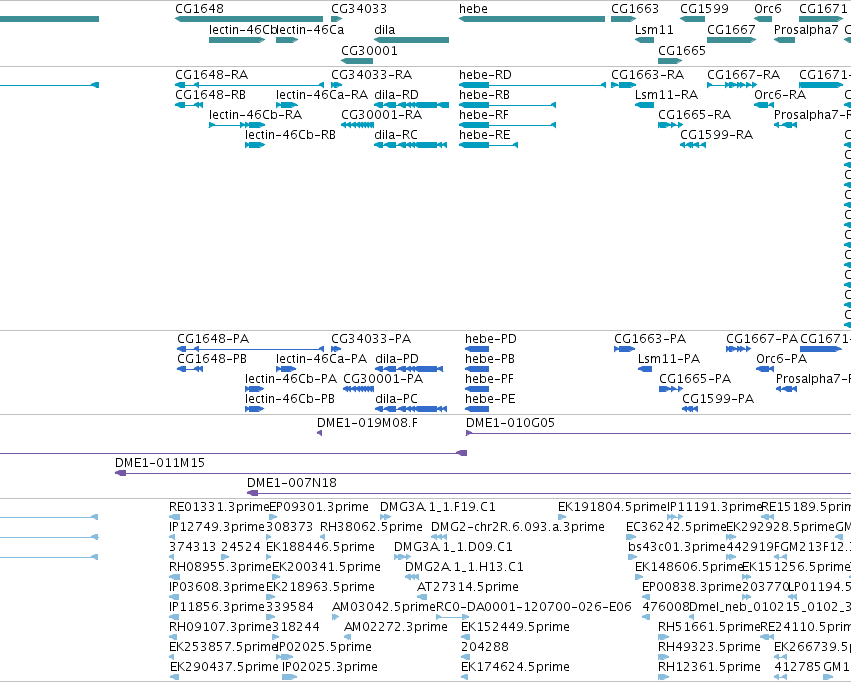This screenshot has height=682, width=851.
Task: Open the CG30001-PA protein label
Action: [x=383, y=379]
